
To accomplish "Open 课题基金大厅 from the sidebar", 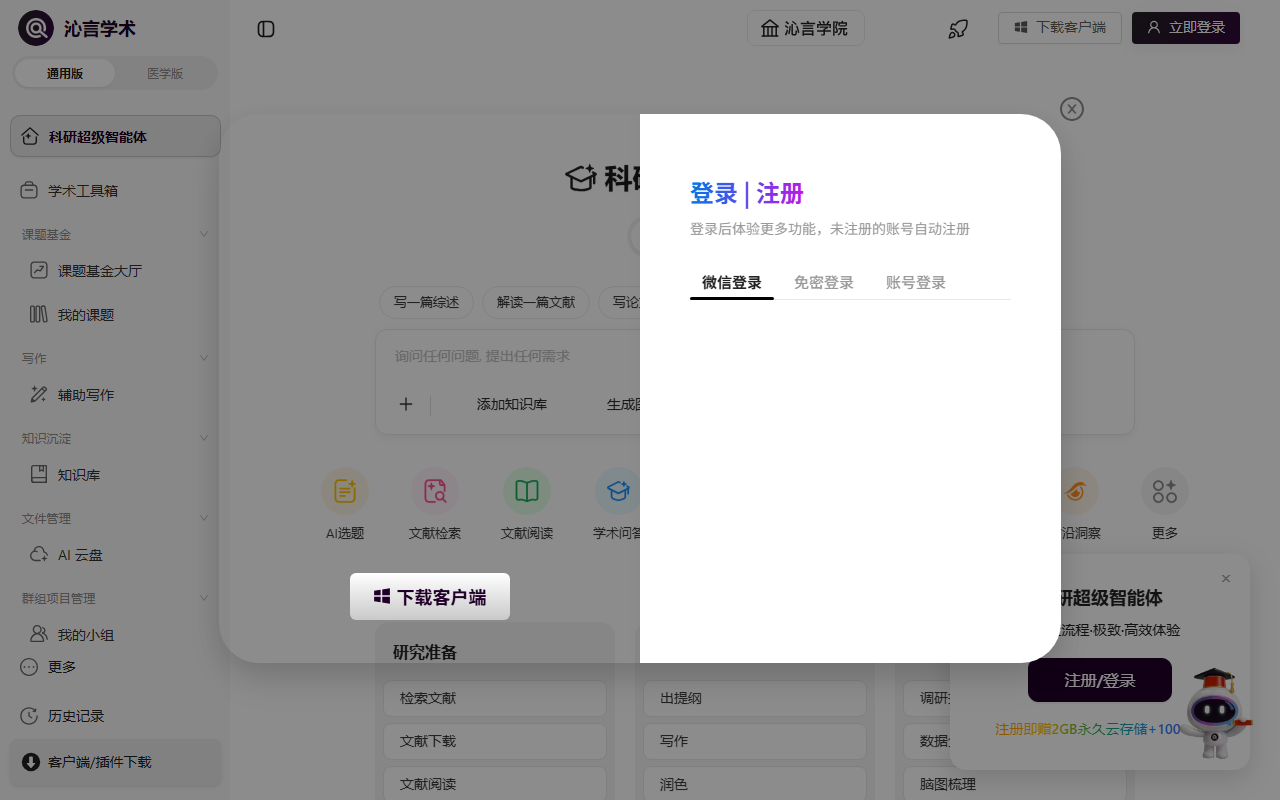I will click(x=115, y=270).
